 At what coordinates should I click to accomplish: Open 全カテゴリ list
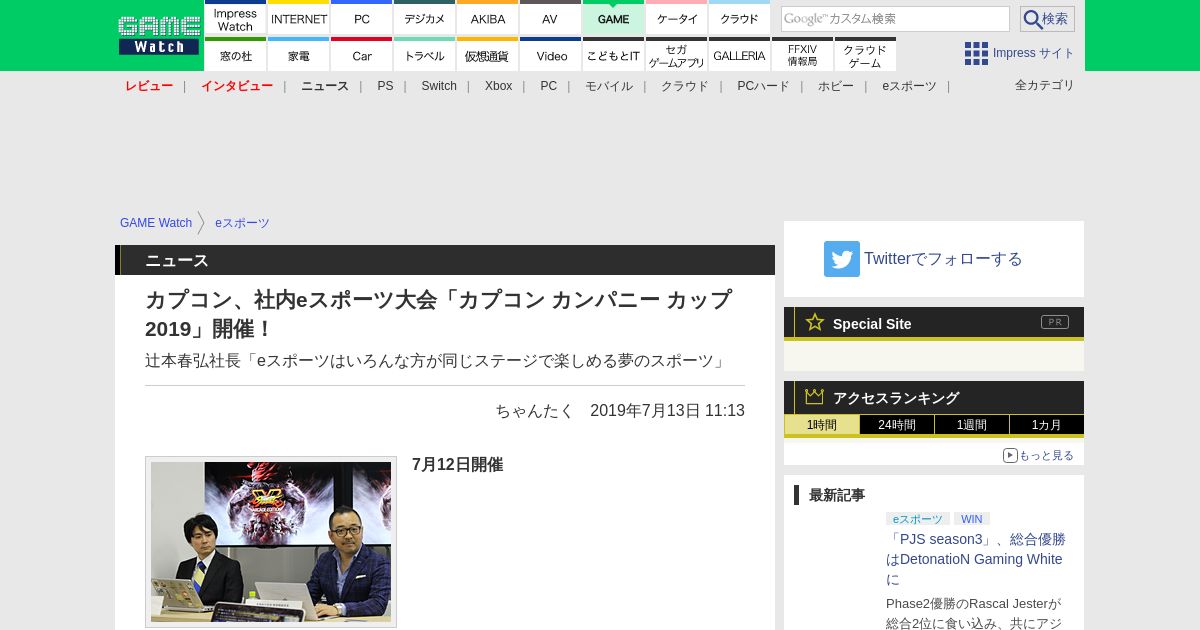click(x=1045, y=85)
